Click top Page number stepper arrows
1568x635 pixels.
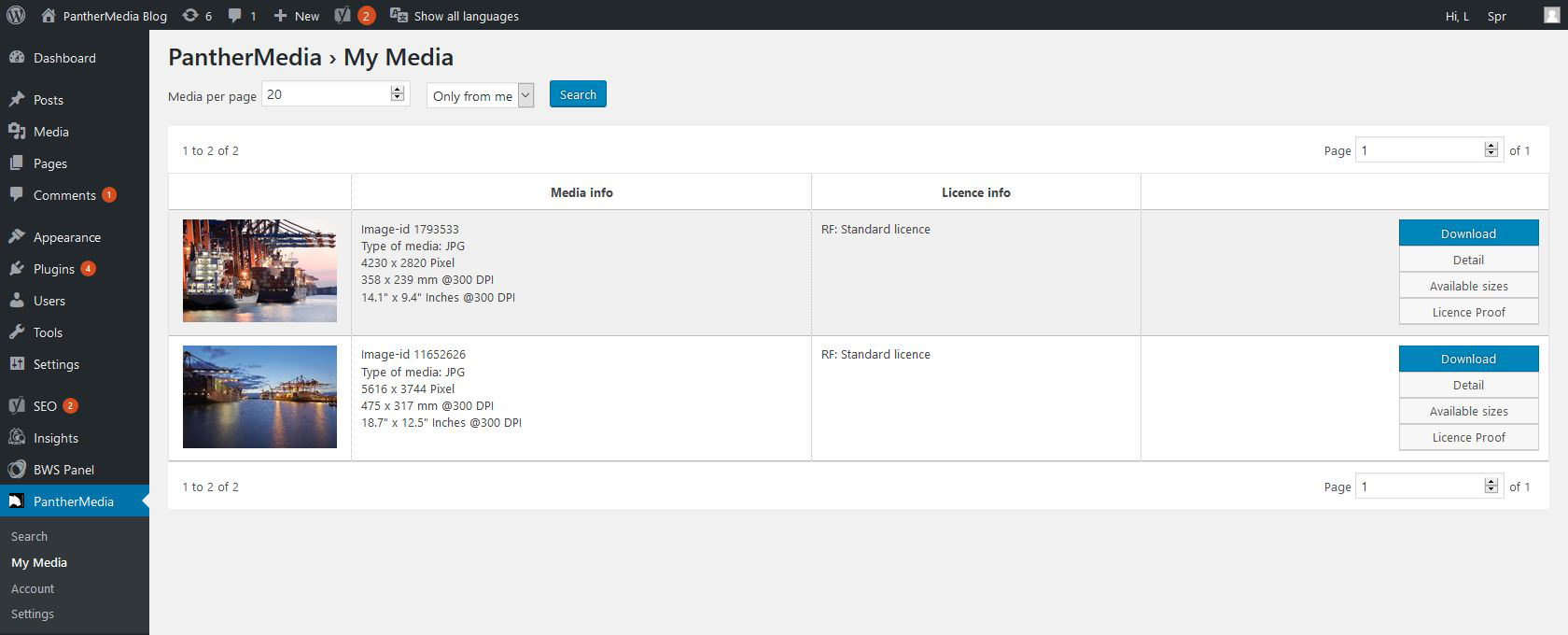click(1491, 149)
